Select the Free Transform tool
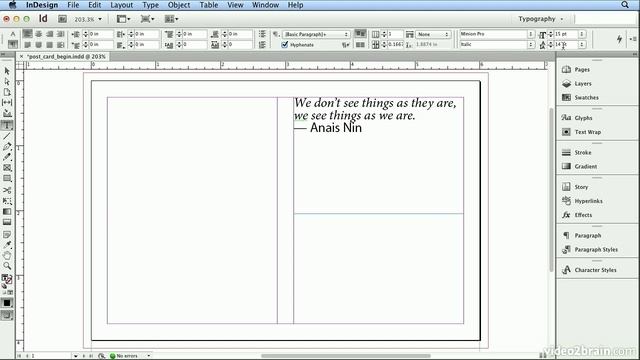 point(7,201)
